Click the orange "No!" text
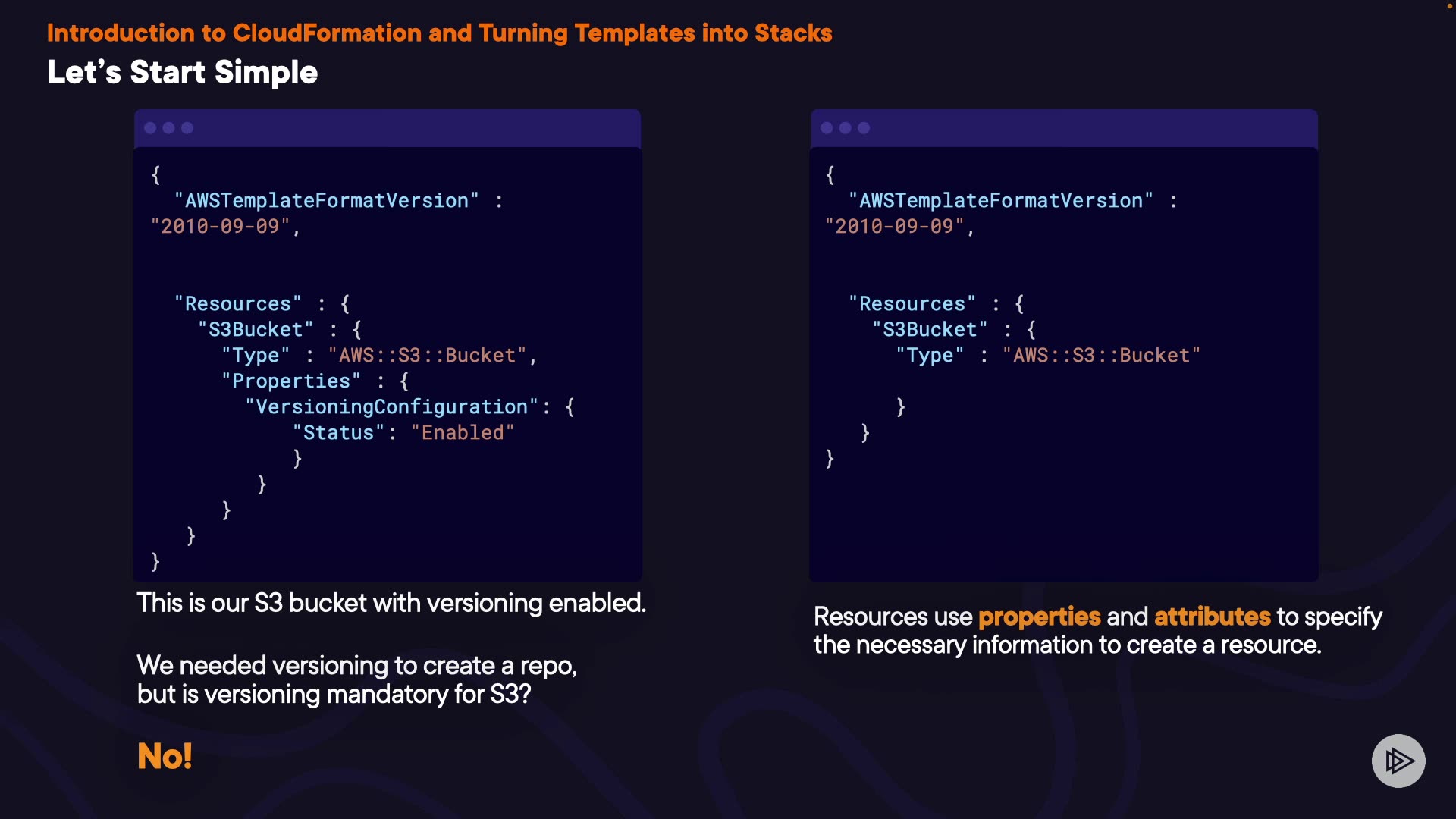This screenshot has width=1456, height=819. (165, 756)
